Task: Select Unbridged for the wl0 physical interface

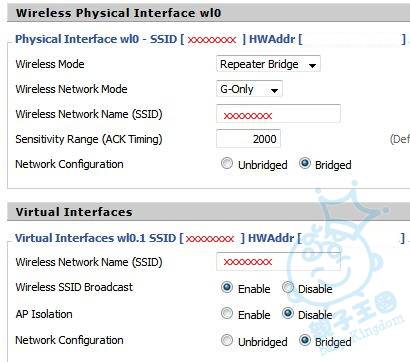Action: coord(227,163)
